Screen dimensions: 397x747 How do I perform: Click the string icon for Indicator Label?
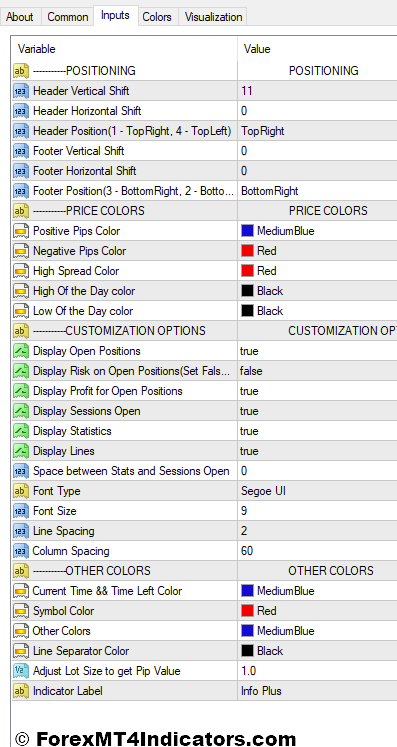(x=21, y=691)
